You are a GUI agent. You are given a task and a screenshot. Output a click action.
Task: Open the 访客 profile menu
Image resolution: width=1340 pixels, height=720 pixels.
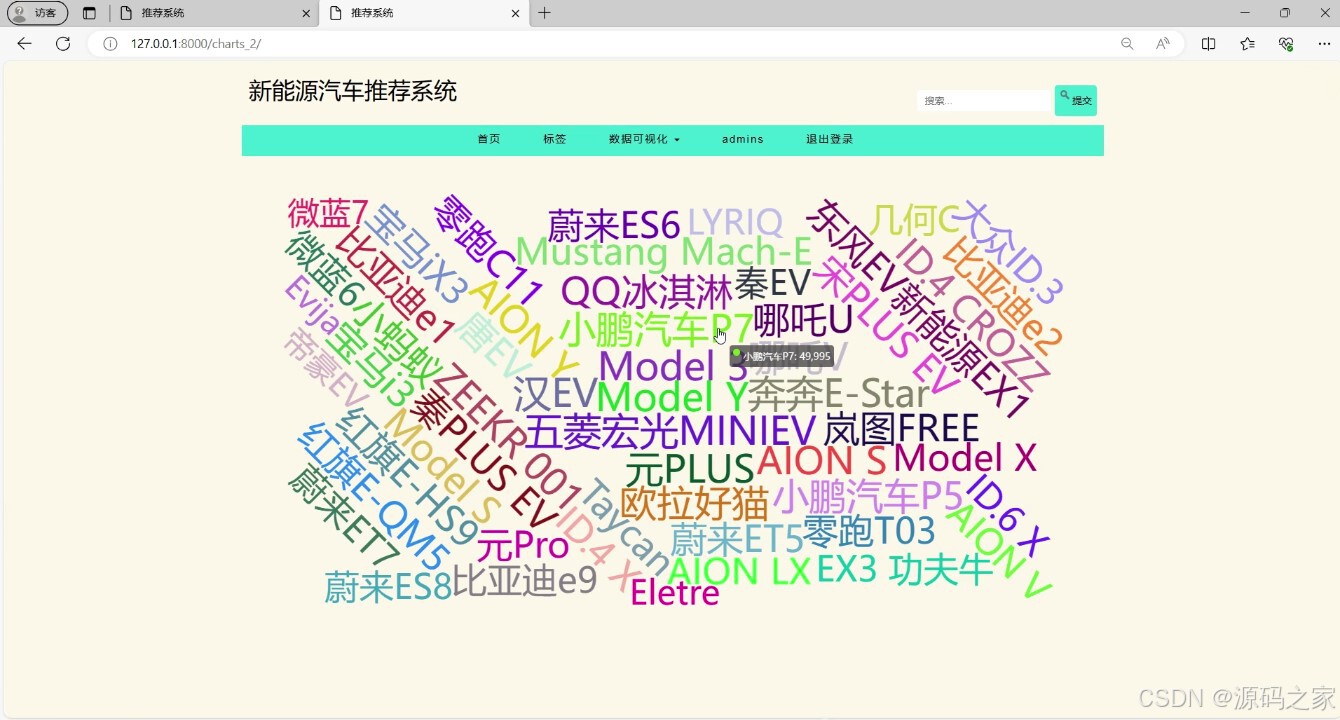36,13
